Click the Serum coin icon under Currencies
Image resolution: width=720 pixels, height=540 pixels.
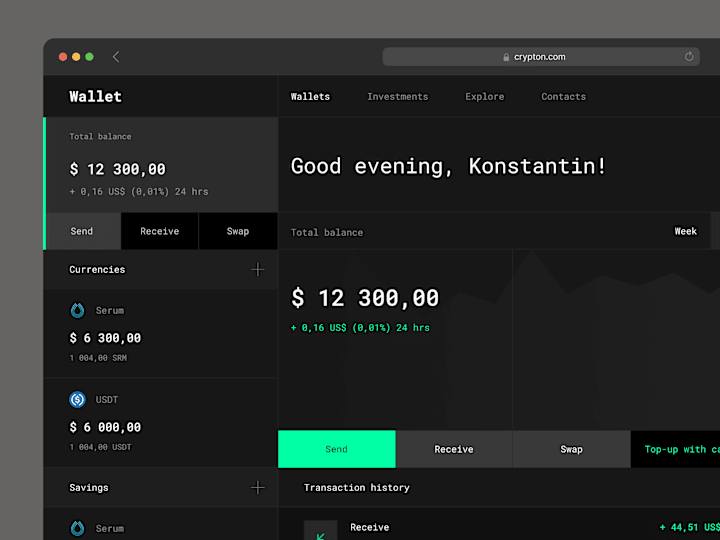tap(77, 310)
